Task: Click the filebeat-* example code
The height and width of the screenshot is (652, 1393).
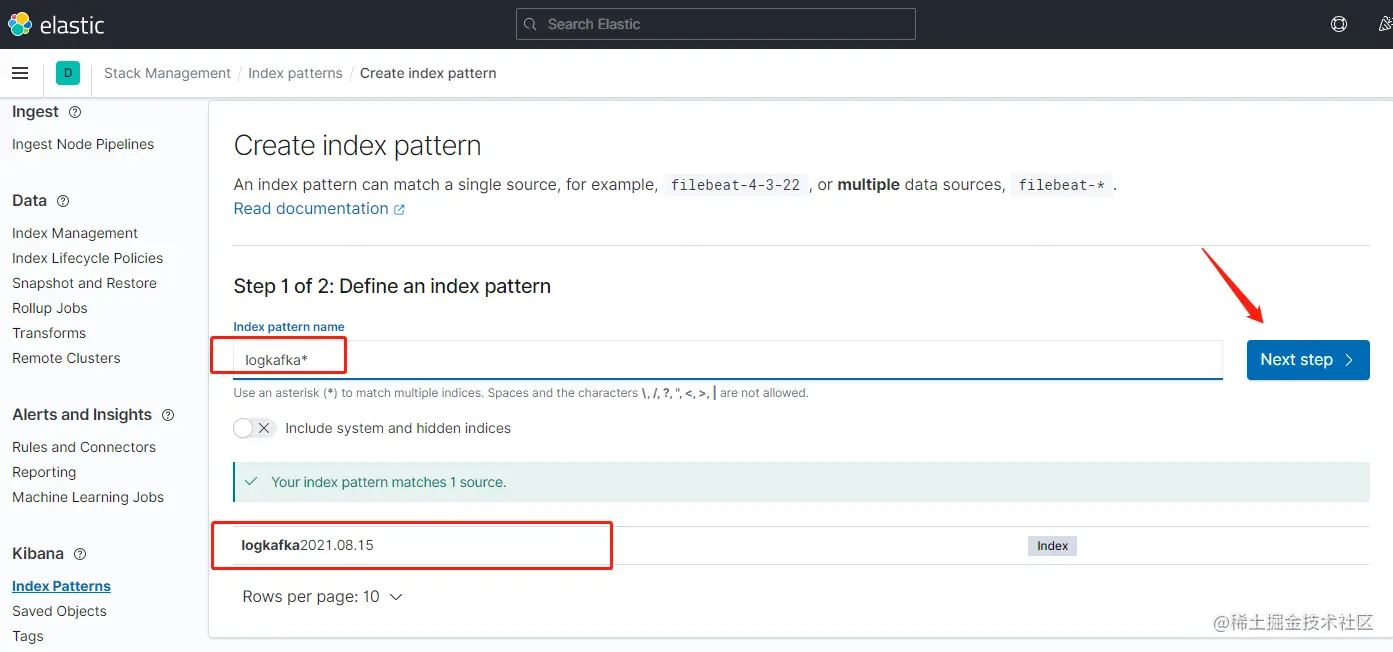Action: click(x=1061, y=185)
